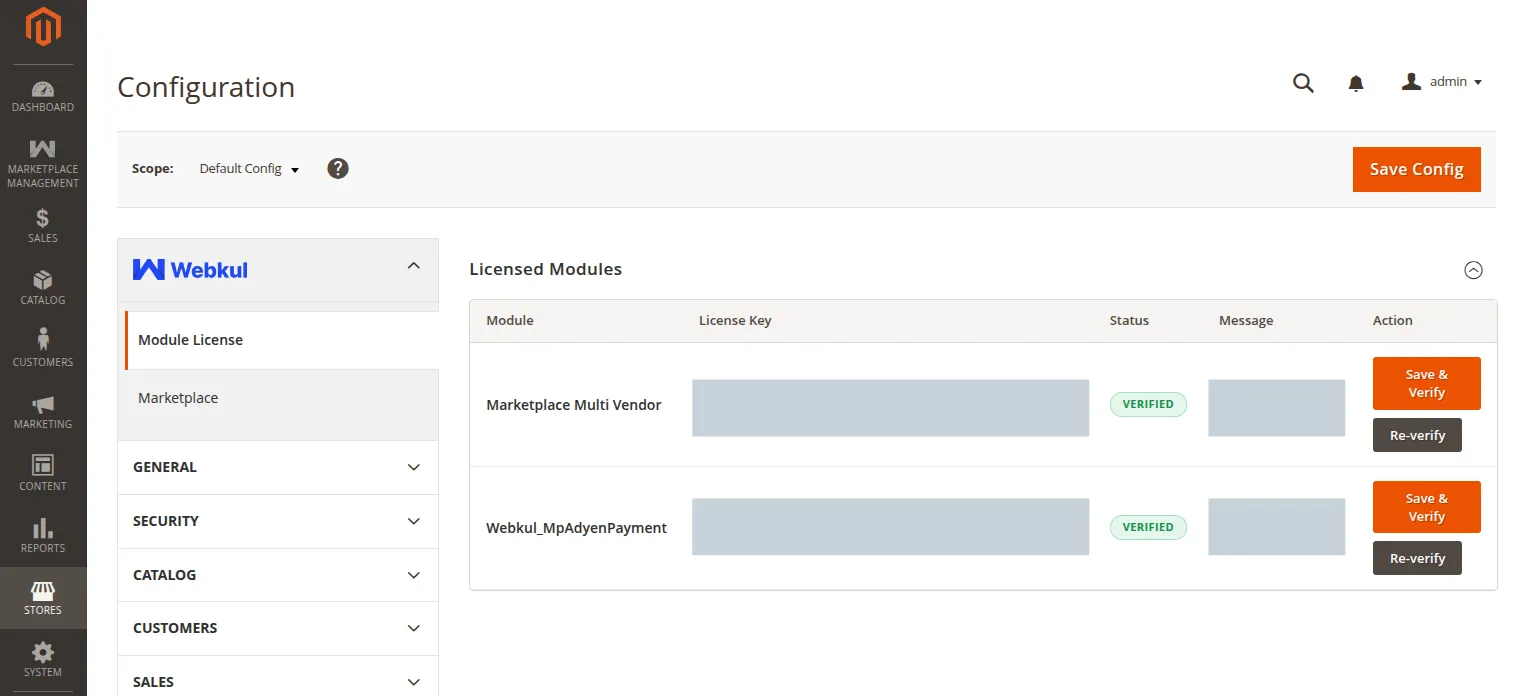Expand the GENERAL configuration section

coord(278,467)
